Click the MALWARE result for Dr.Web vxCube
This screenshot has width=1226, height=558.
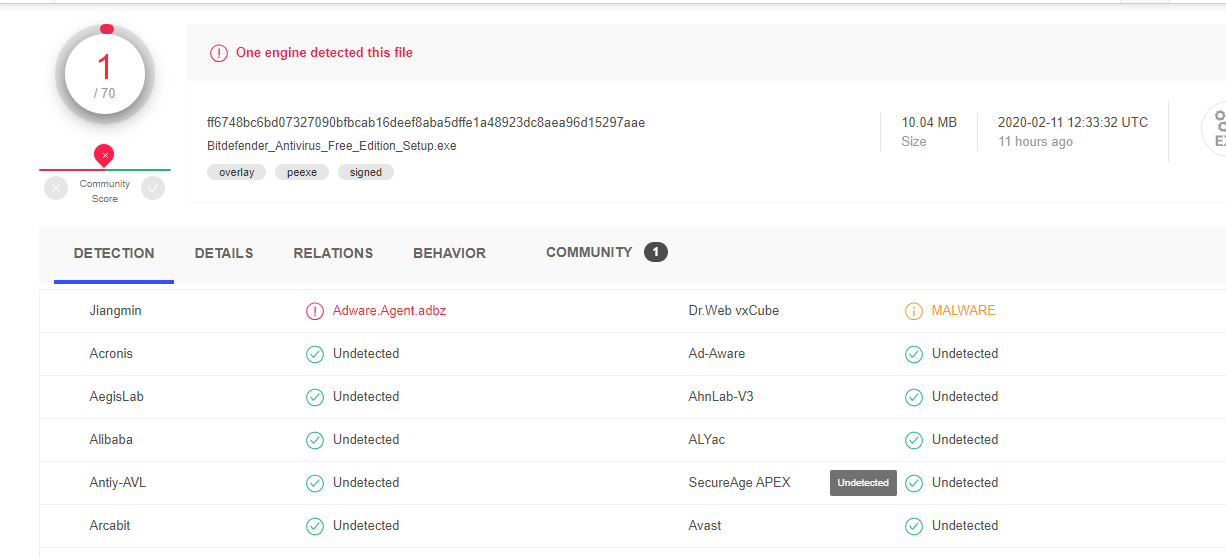(964, 311)
